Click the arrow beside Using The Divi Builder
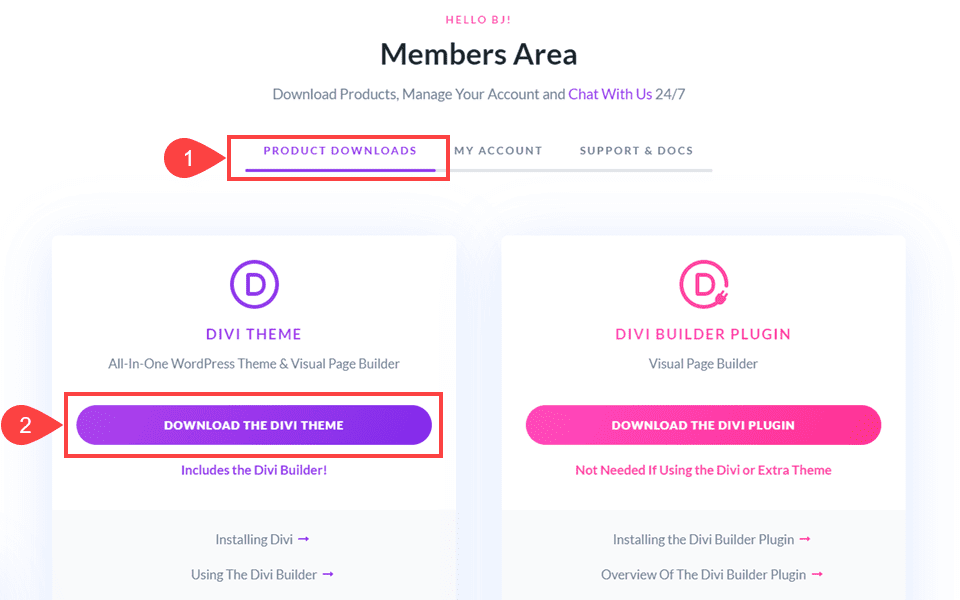This screenshot has width=960, height=600. [328, 574]
